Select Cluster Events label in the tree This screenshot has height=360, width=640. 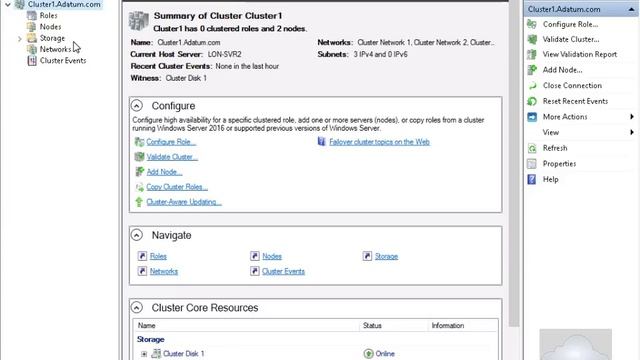pos(63,60)
